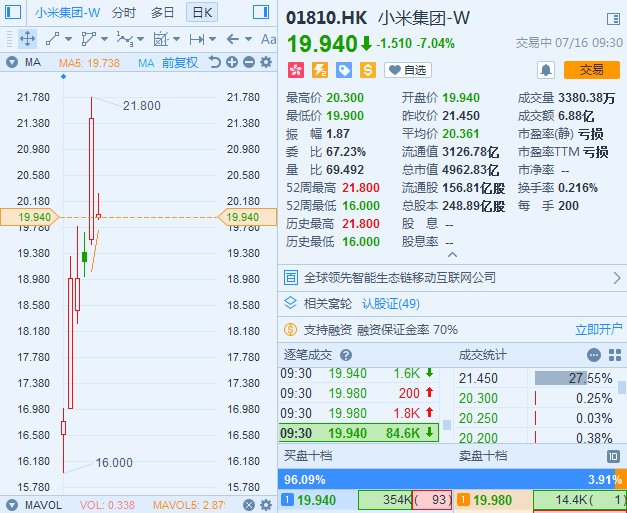627x513 pixels.
Task: Open MAVOL indicator settings gear
Action: [266, 505]
